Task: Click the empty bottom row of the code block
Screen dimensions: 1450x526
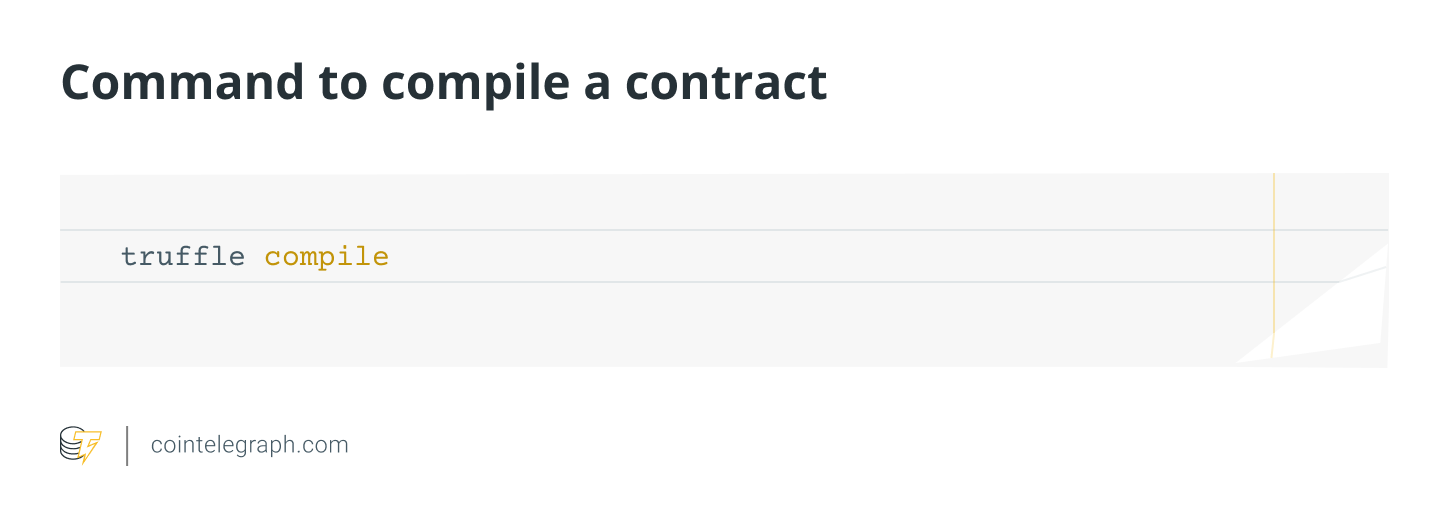Action: click(600, 325)
